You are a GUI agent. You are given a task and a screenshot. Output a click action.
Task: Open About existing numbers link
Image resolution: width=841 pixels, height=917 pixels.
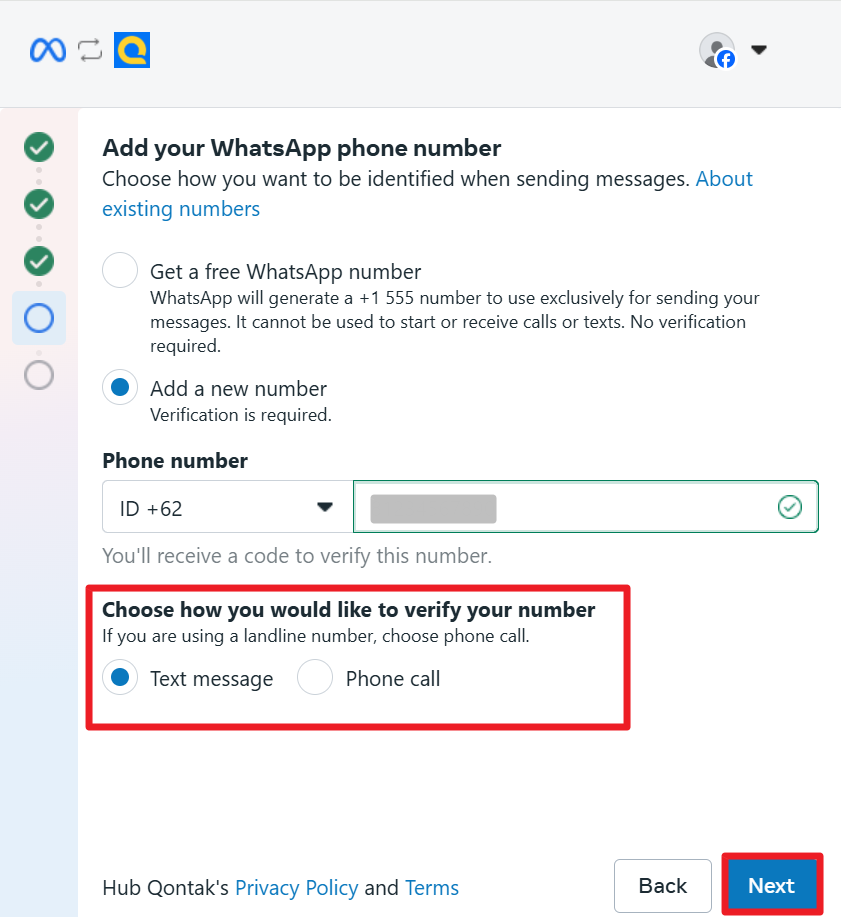tap(428, 194)
